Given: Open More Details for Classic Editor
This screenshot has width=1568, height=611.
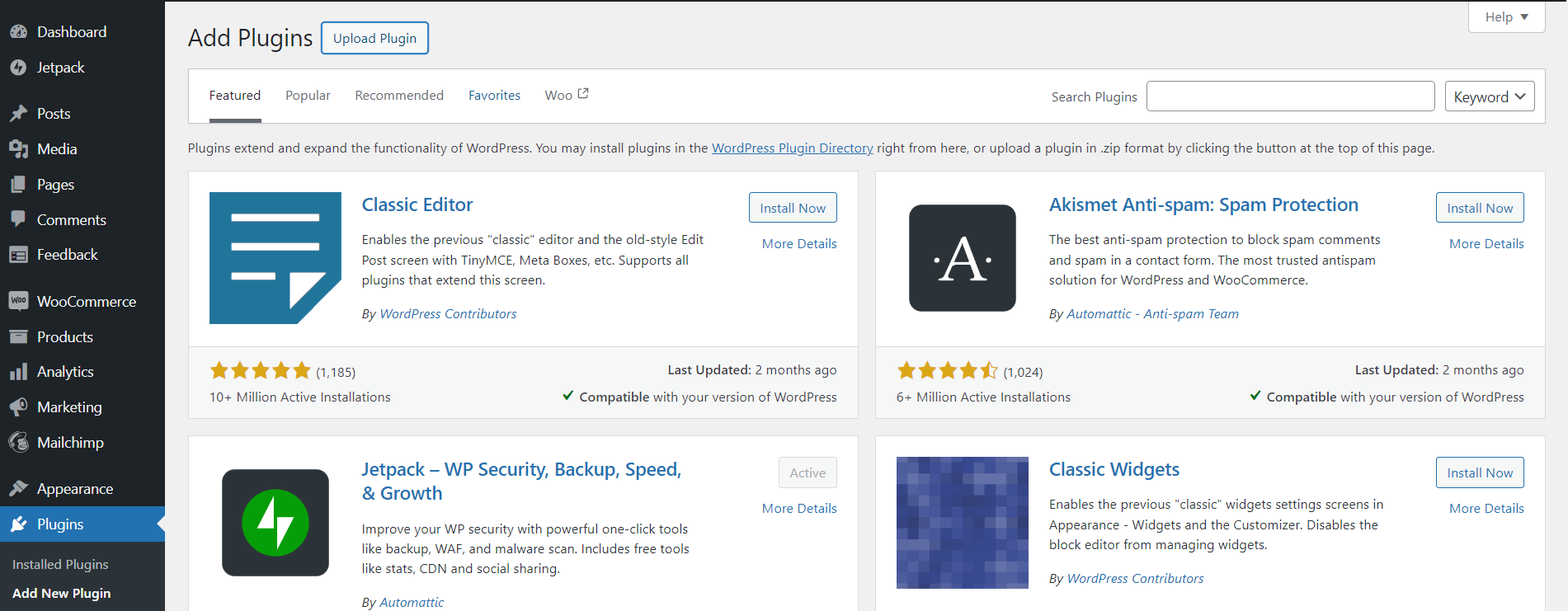Looking at the screenshot, I should [x=799, y=244].
